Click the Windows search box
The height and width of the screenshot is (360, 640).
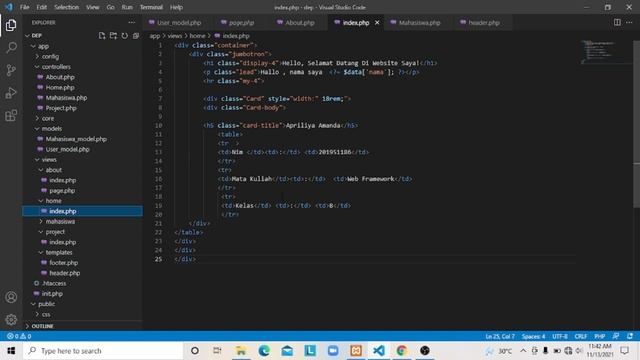[104, 351]
